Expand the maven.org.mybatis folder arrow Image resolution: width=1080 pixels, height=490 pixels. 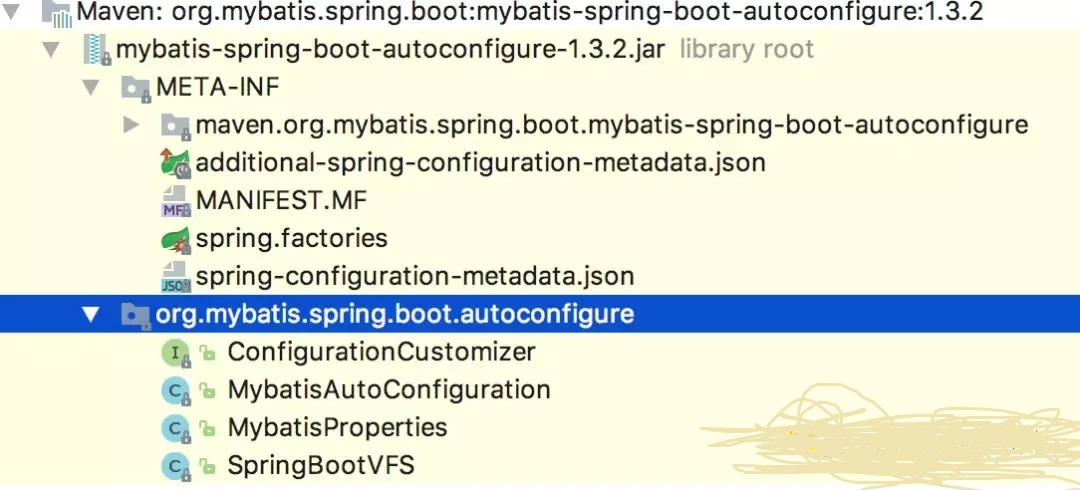pos(131,125)
